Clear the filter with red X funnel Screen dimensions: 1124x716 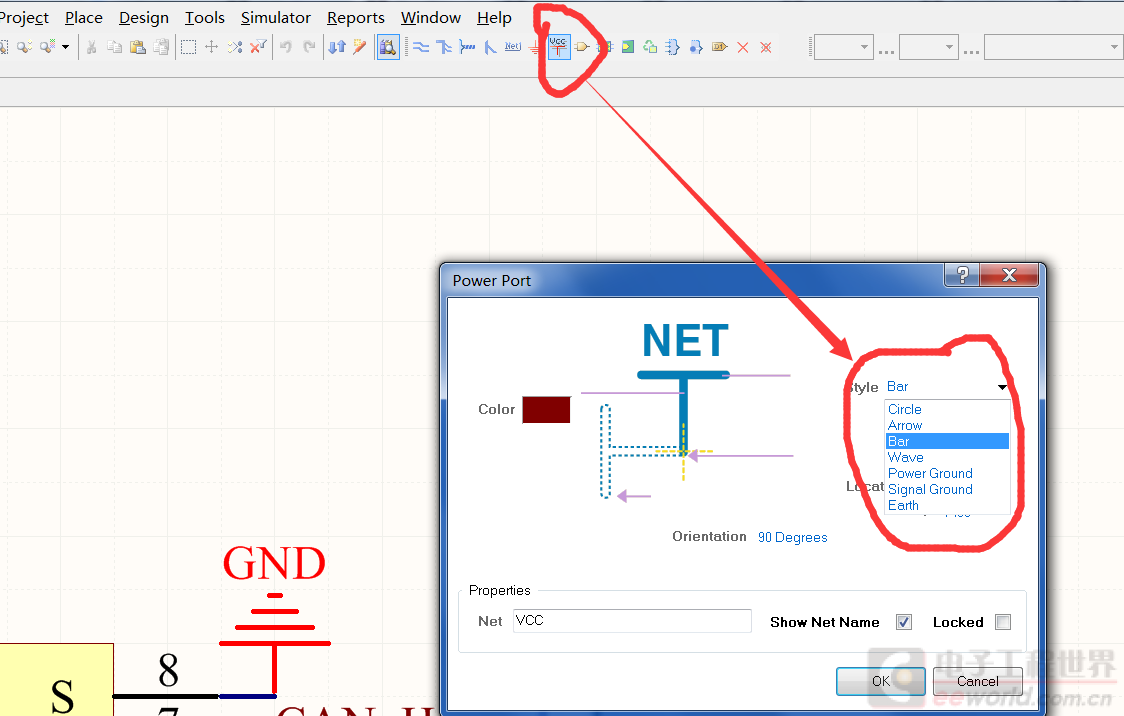[258, 47]
